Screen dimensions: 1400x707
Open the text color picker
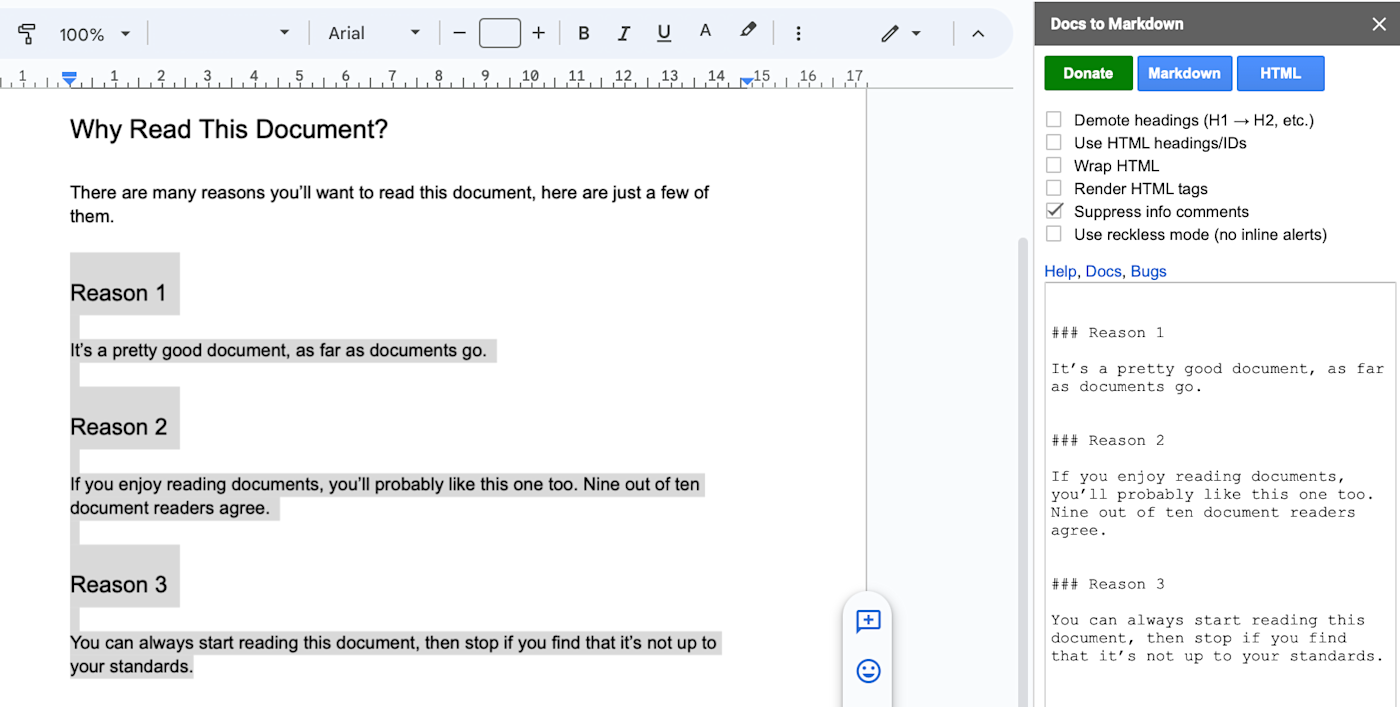tap(705, 32)
